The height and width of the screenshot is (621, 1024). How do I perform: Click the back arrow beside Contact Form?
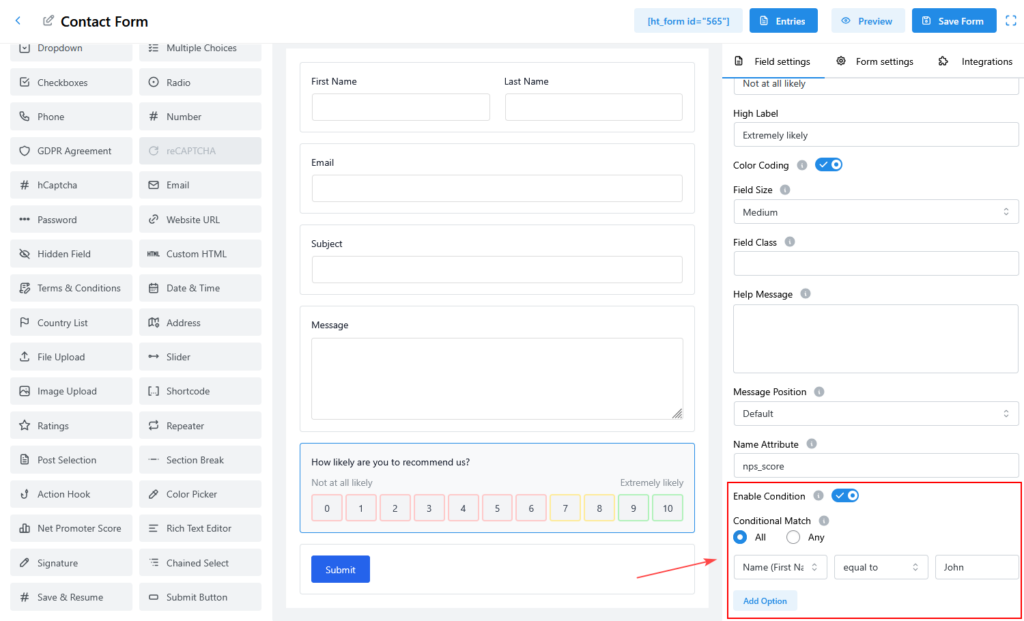[x=18, y=21]
